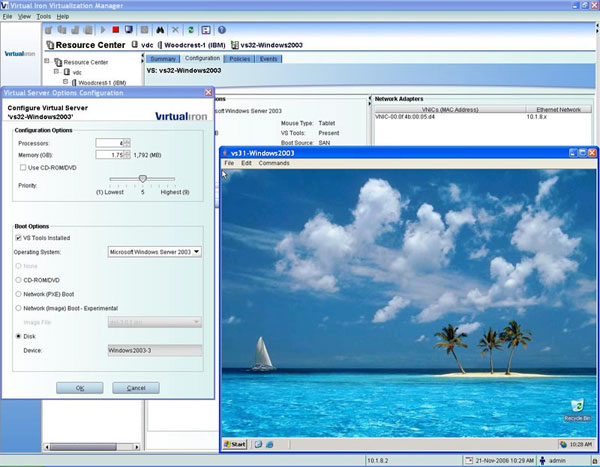The width and height of the screenshot is (600, 467).
Task: Open the Recycle Bin on guest desktop
Action: click(x=576, y=406)
